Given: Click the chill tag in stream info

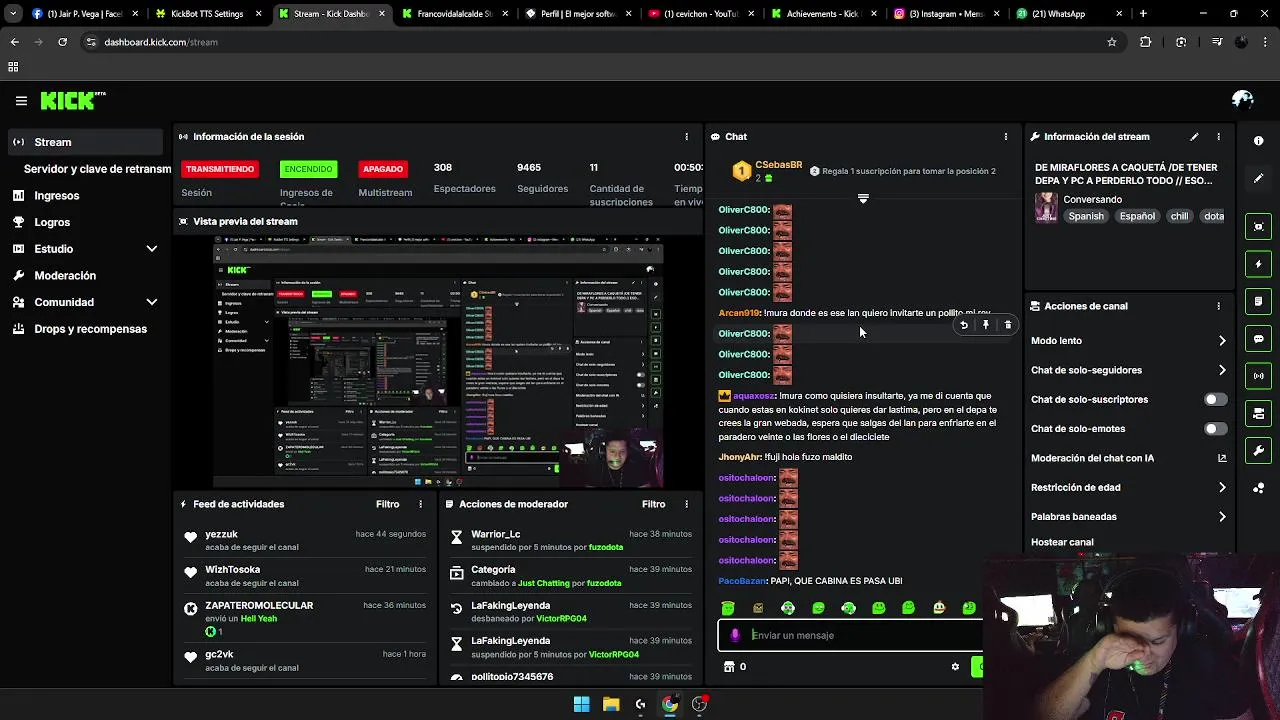Looking at the screenshot, I should pyautogui.click(x=1180, y=216).
